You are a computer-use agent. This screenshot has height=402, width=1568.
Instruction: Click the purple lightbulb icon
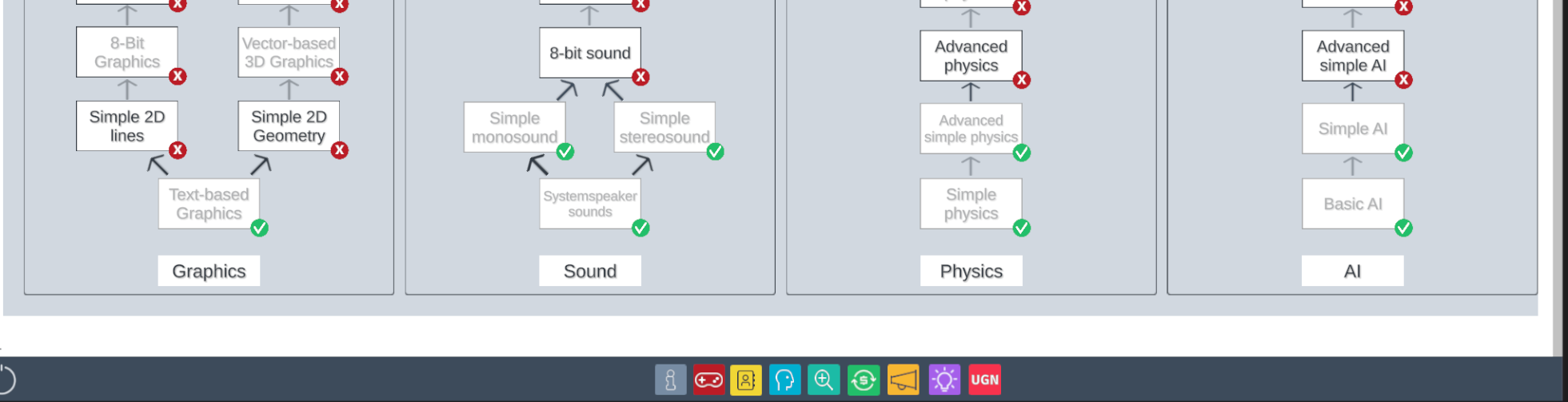[944, 380]
